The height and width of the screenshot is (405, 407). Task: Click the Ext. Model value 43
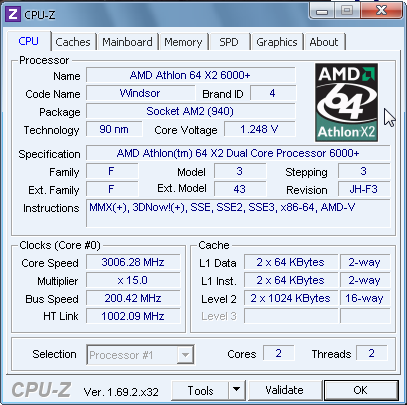click(240, 189)
